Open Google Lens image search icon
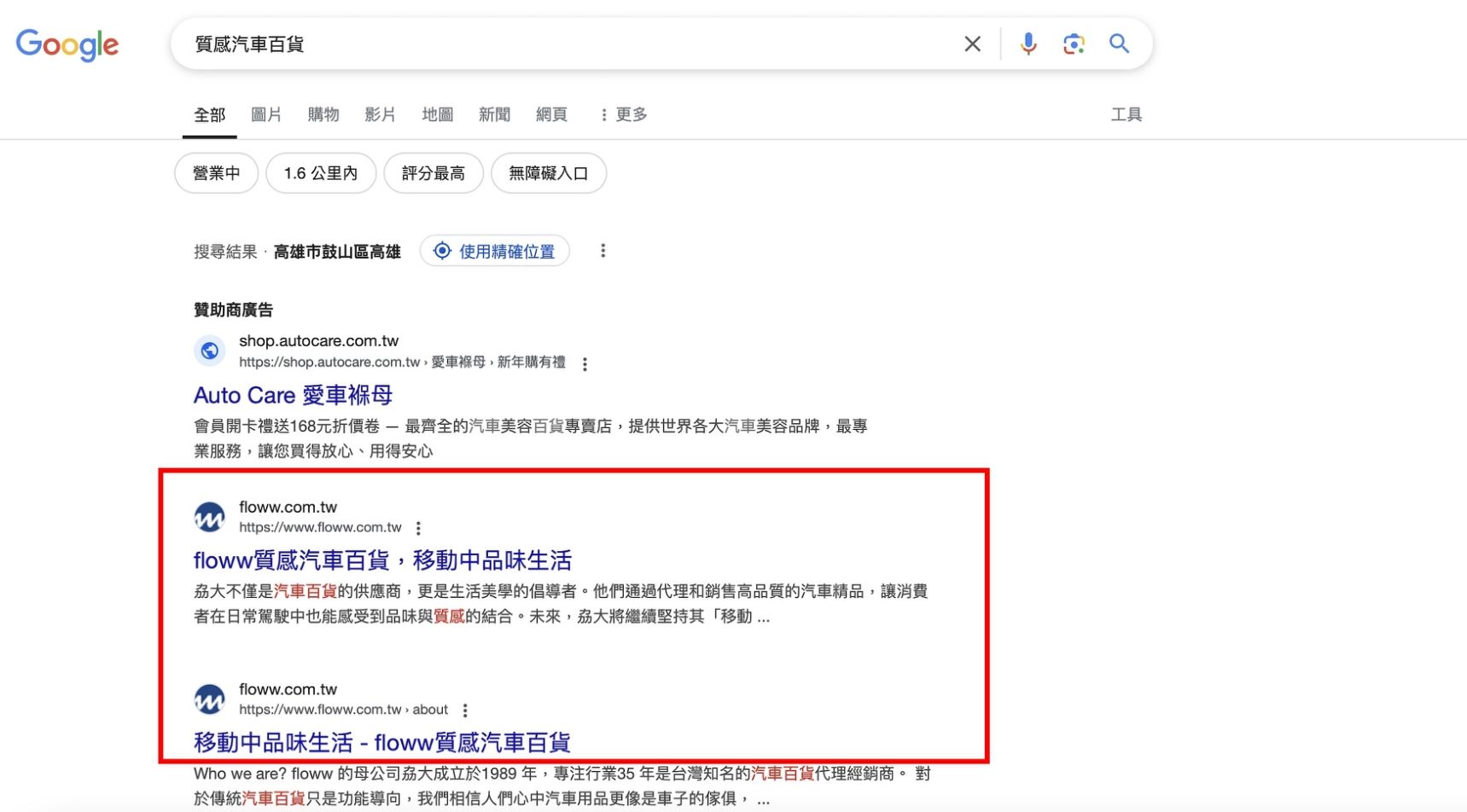Image resolution: width=1467 pixels, height=812 pixels. [1074, 43]
